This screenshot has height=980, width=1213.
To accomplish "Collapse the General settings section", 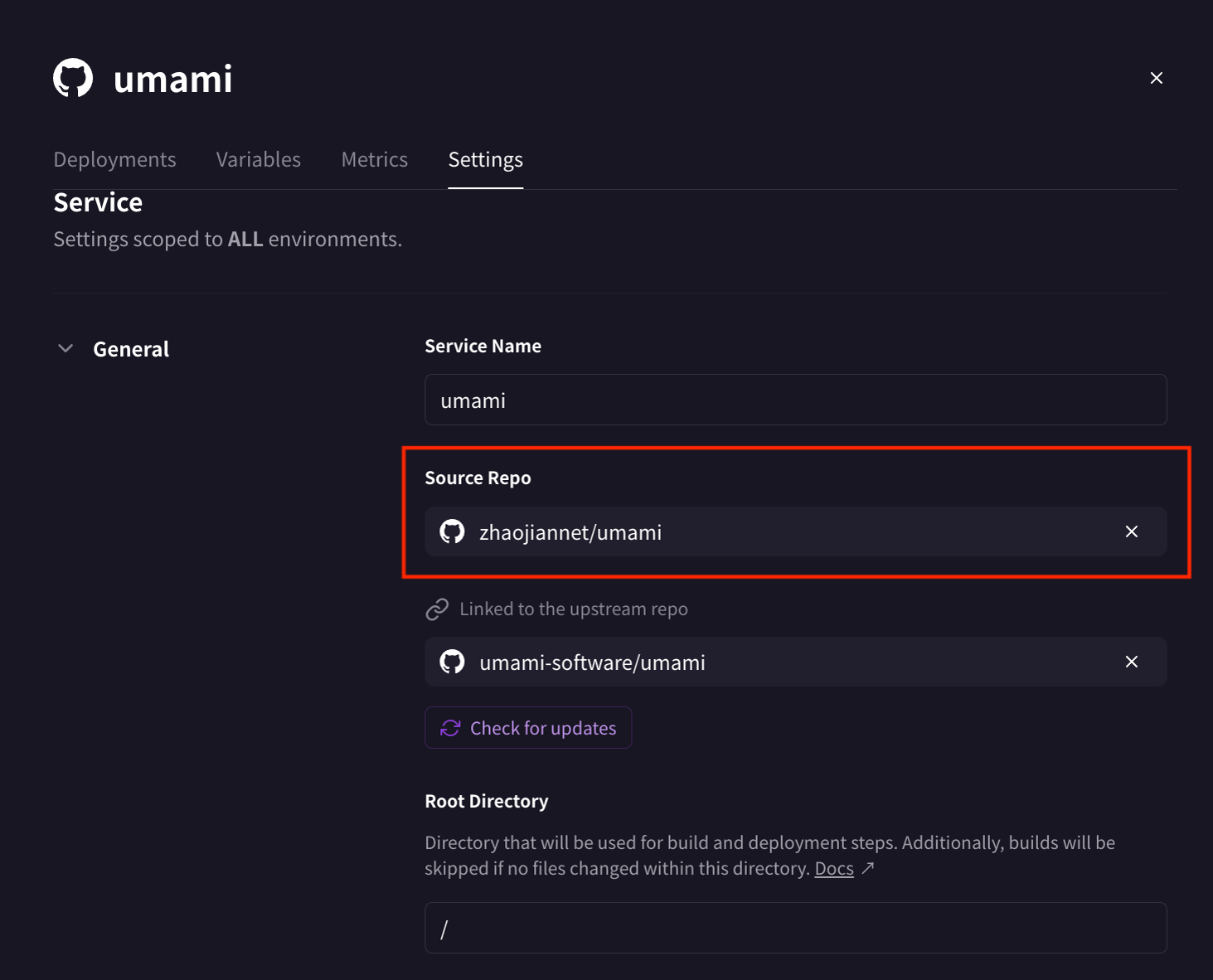I will [x=66, y=348].
